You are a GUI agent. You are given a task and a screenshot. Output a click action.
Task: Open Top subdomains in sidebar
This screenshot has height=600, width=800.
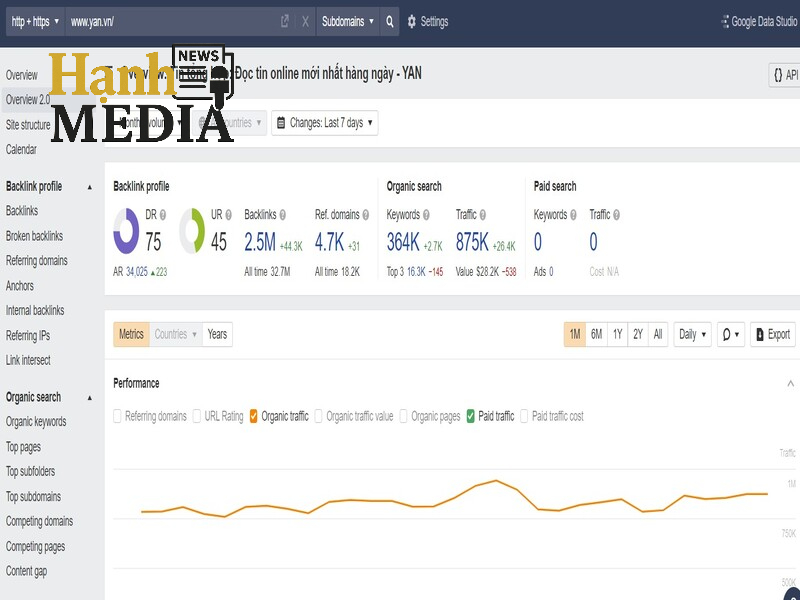(x=34, y=496)
